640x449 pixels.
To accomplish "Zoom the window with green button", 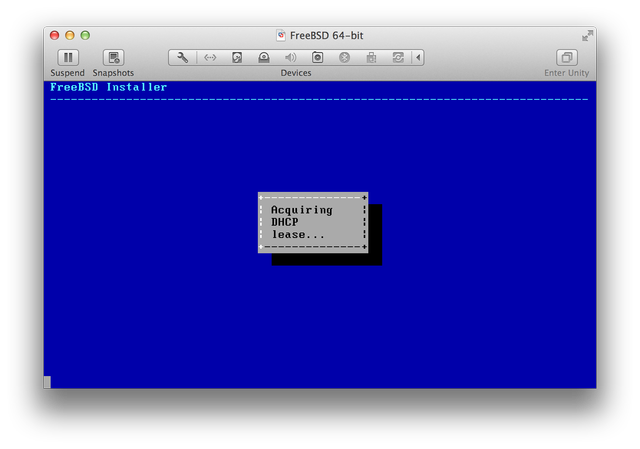I will pos(85,36).
